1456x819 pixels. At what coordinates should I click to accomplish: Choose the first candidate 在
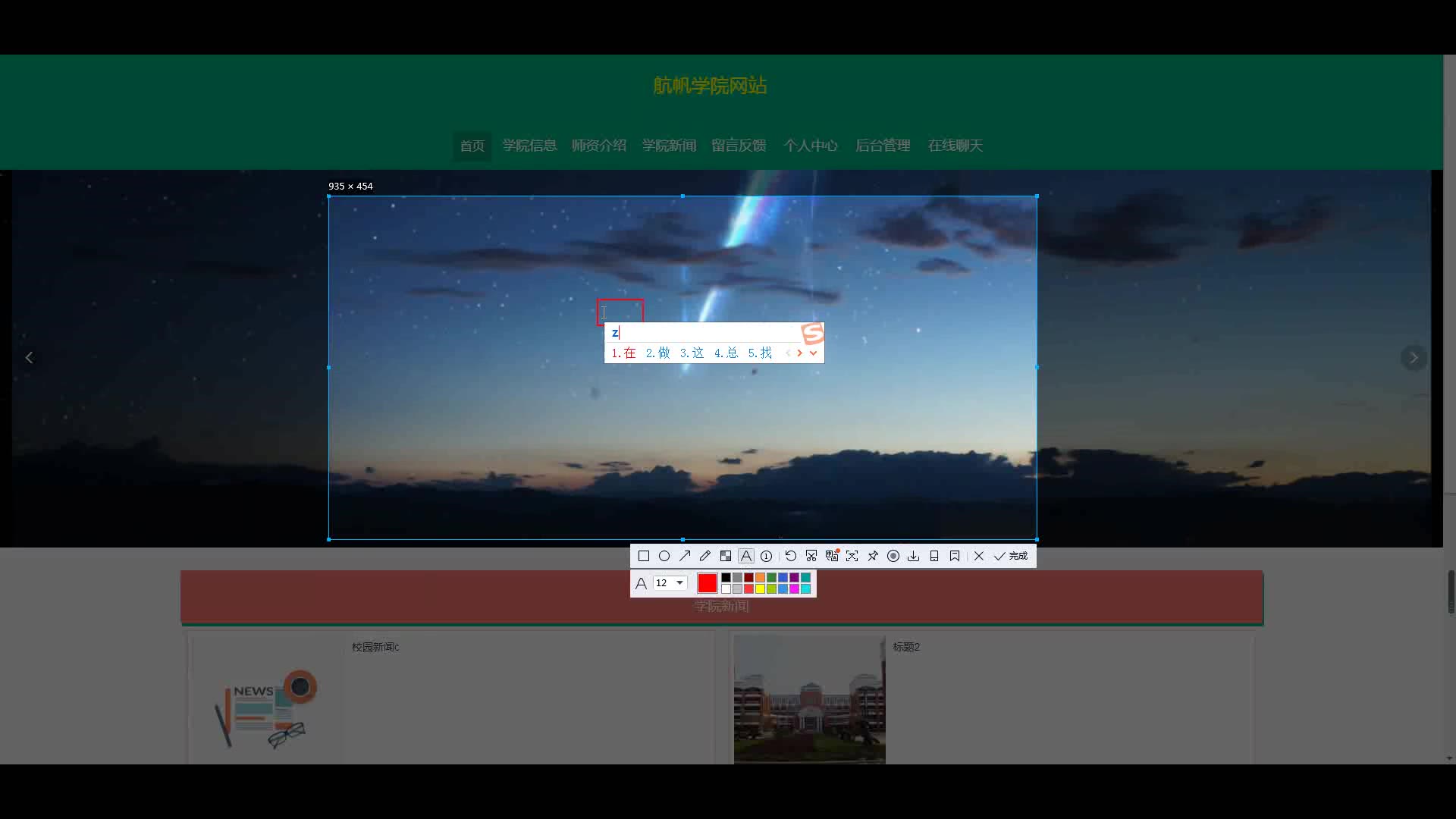pos(623,353)
